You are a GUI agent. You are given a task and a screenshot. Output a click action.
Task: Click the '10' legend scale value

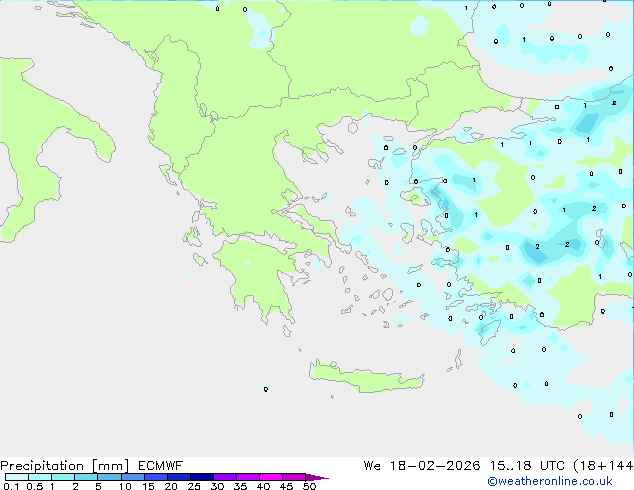tap(125, 486)
